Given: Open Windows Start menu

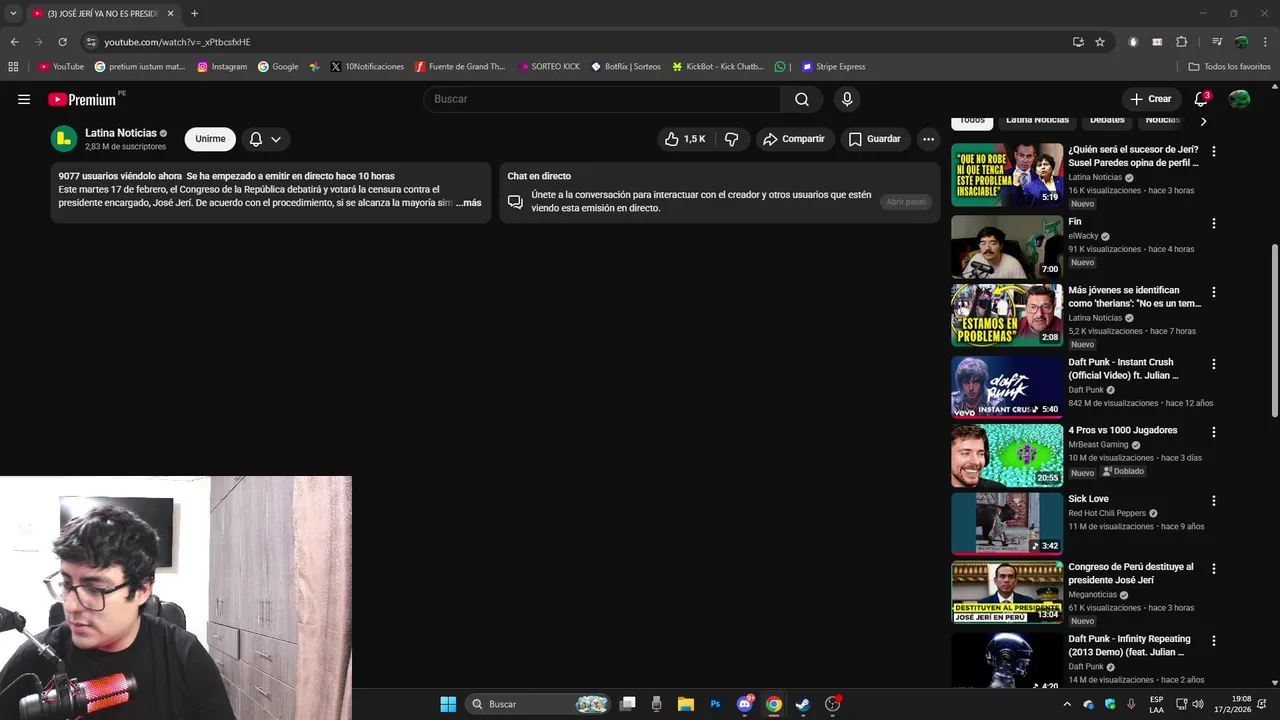Looking at the screenshot, I should click(x=448, y=704).
